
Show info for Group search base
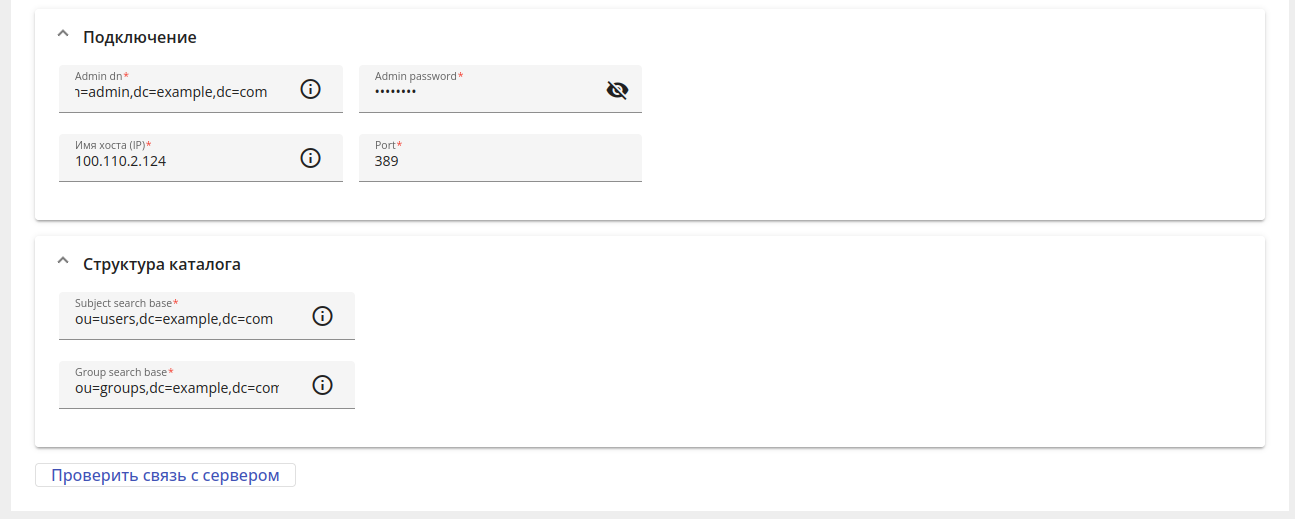click(322, 385)
